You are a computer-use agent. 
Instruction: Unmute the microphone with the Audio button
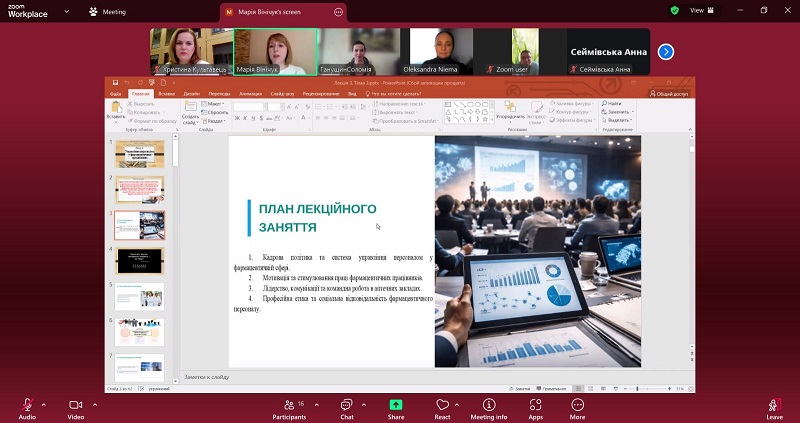27,405
